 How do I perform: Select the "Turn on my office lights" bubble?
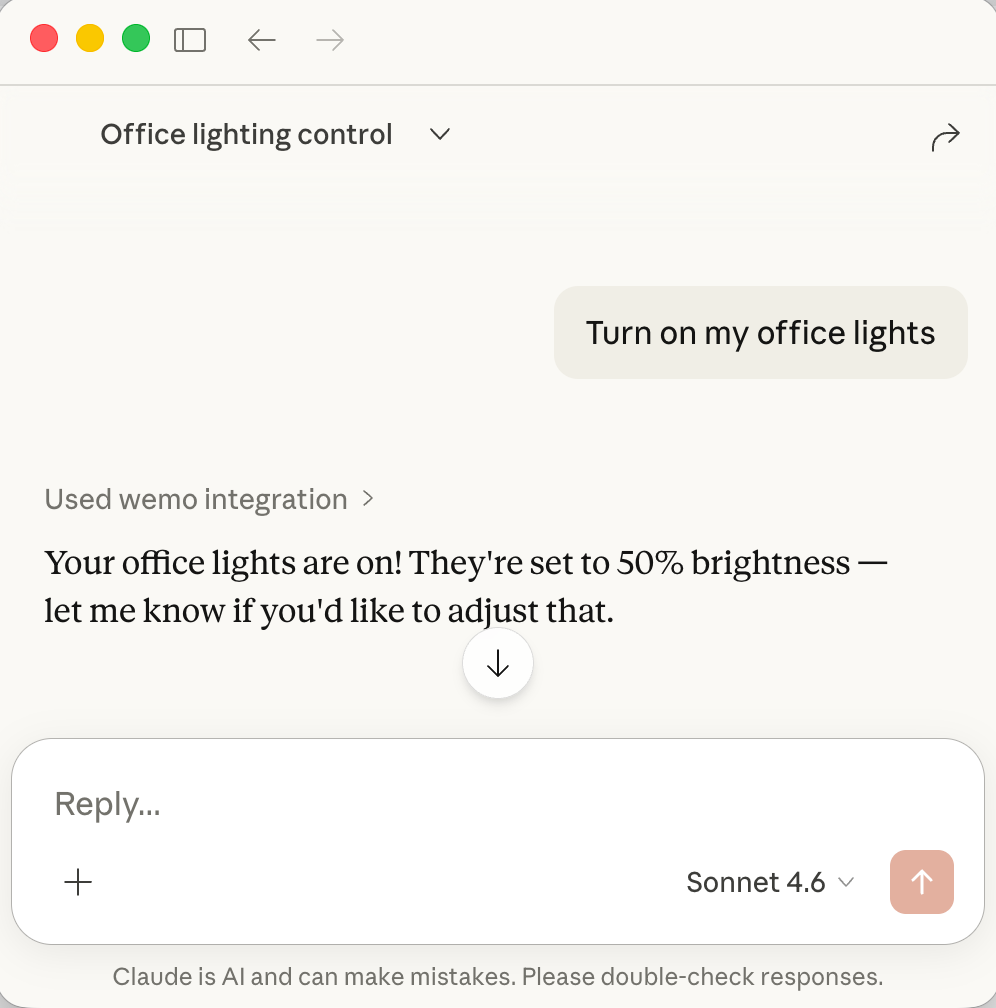coord(760,332)
